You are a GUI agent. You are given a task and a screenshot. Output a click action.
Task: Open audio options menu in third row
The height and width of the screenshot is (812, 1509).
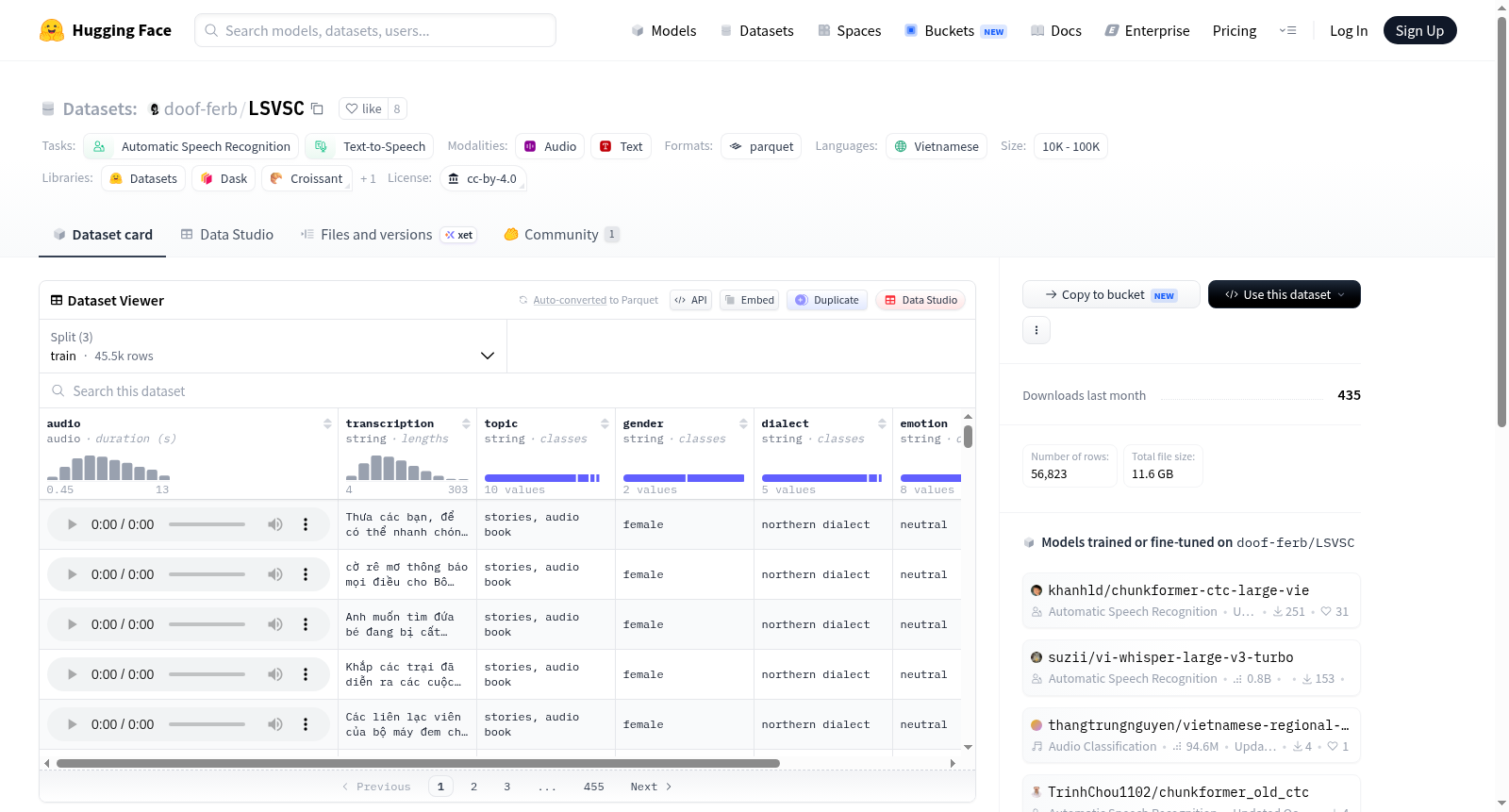306,624
